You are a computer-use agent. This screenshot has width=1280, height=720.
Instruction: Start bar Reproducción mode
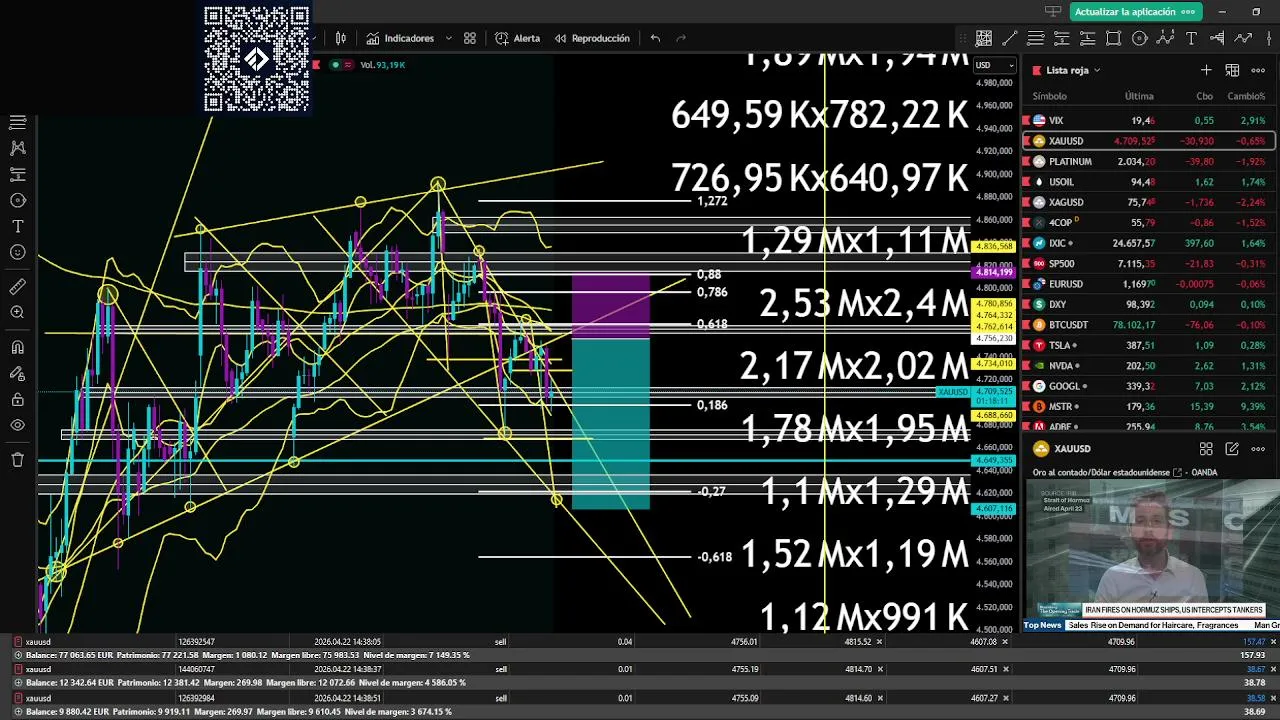click(x=592, y=38)
